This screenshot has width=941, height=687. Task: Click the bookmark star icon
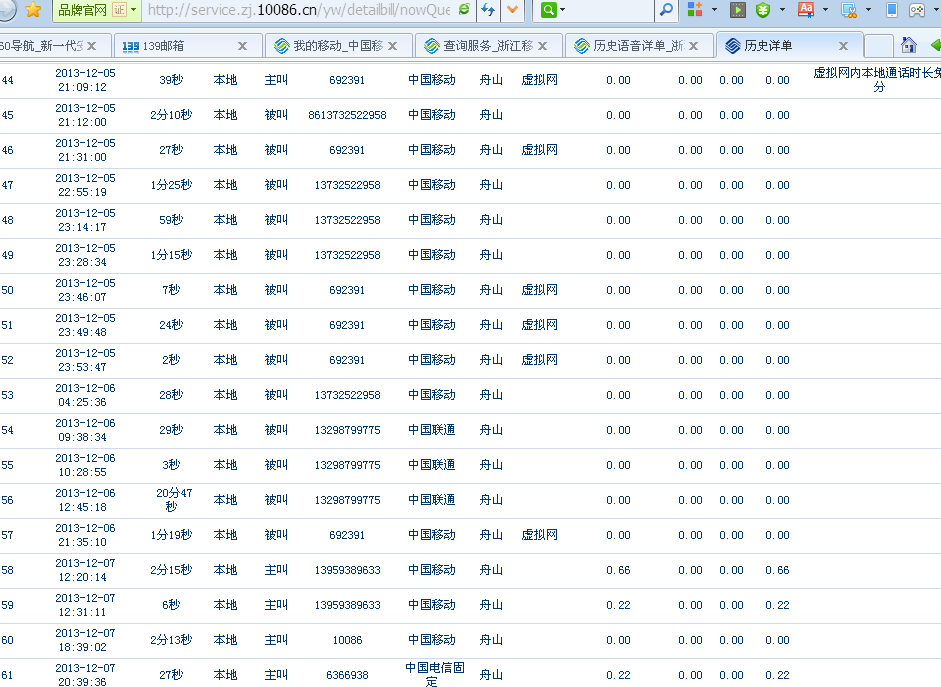33,10
